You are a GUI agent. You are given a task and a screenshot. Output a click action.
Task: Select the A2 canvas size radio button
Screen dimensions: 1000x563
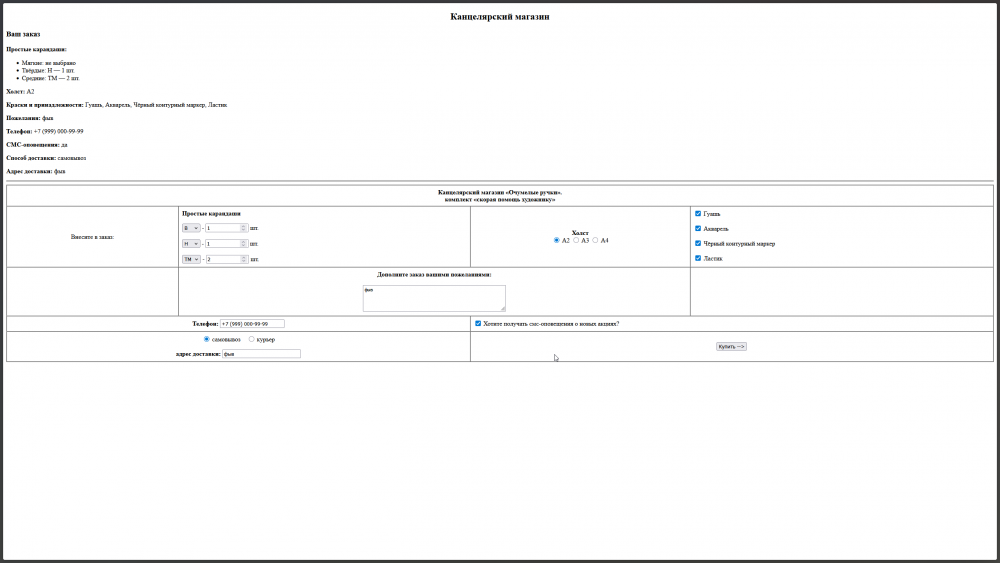pos(557,240)
